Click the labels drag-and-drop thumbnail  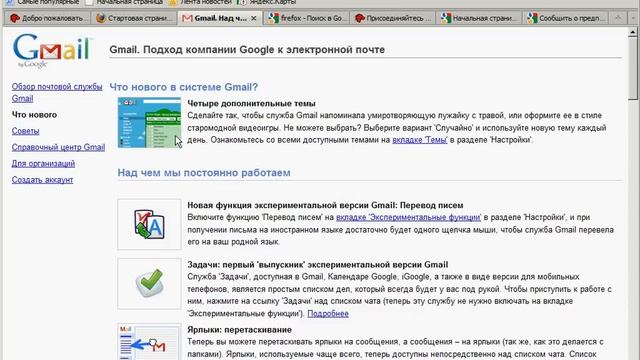click(149, 342)
